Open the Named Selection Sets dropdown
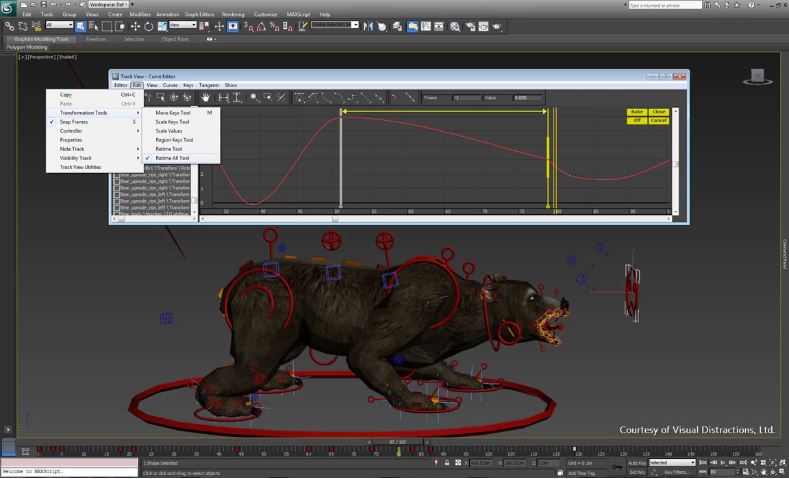Viewport: 789px width, 479px height. pos(335,25)
